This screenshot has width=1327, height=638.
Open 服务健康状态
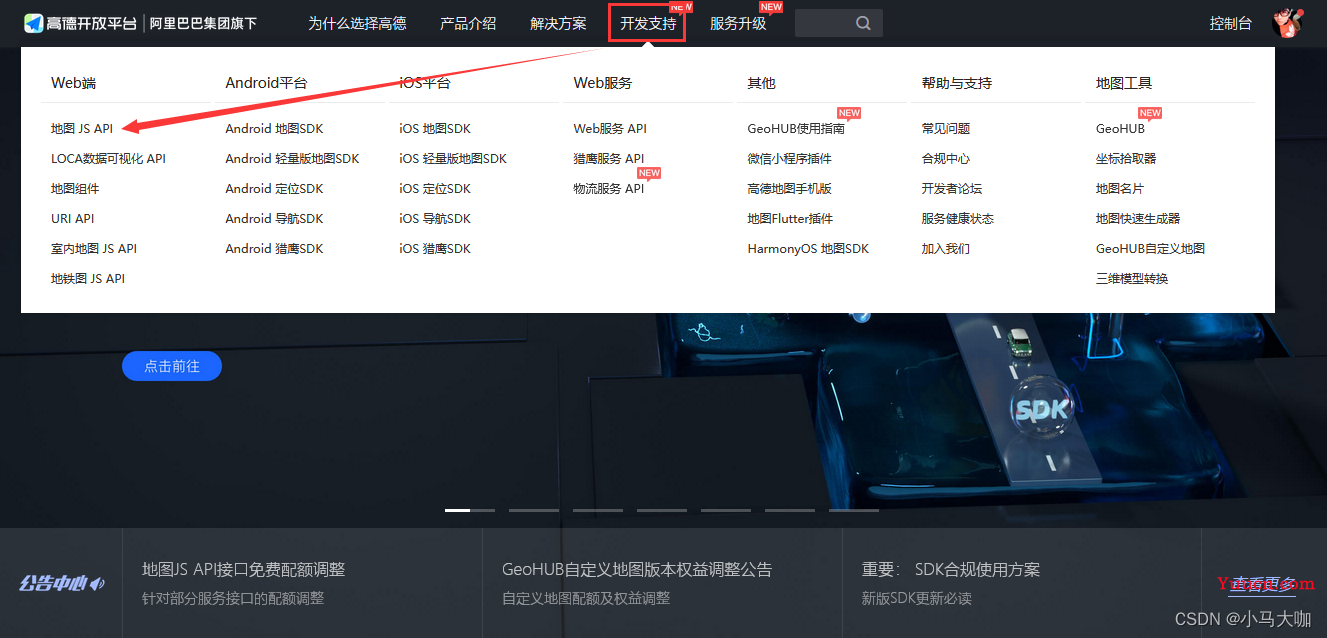(958, 218)
